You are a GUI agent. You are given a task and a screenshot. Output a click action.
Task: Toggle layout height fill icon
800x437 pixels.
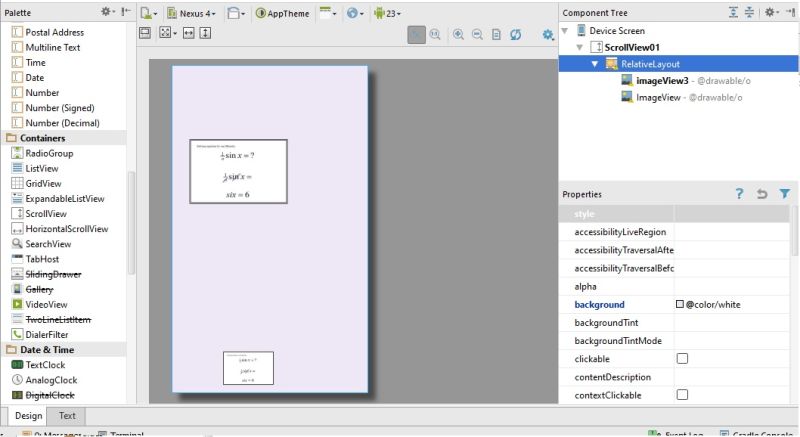click(x=205, y=33)
